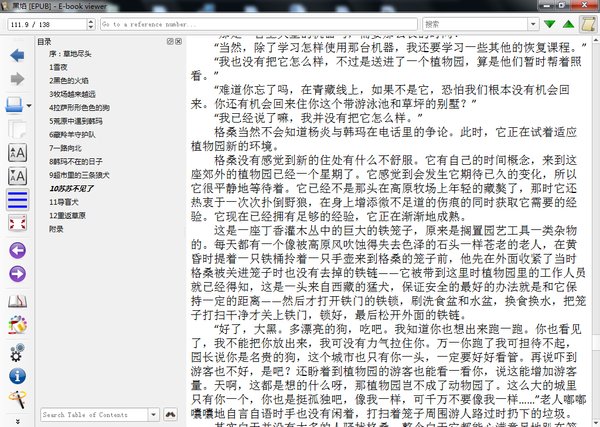Find next match with green down arrow
600x427 pixels.
[549, 24]
